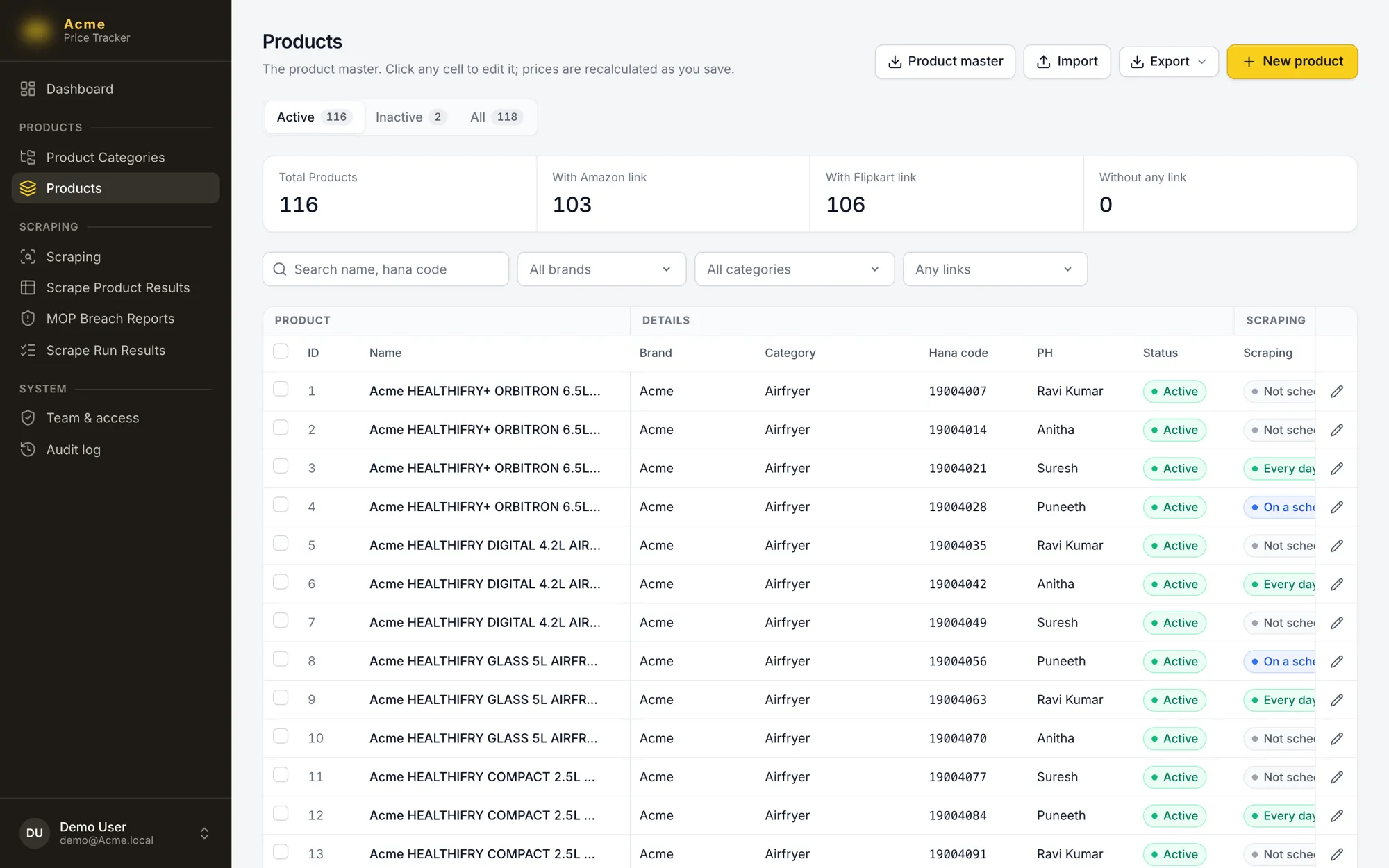Click the Active status badge for product 2

click(1174, 431)
